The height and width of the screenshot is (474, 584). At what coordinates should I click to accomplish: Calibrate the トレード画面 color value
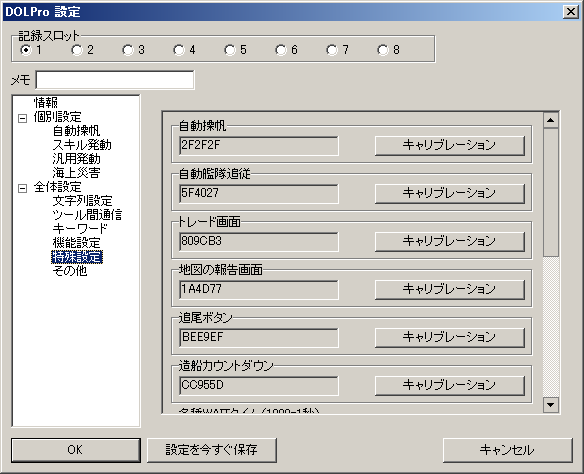(x=450, y=241)
